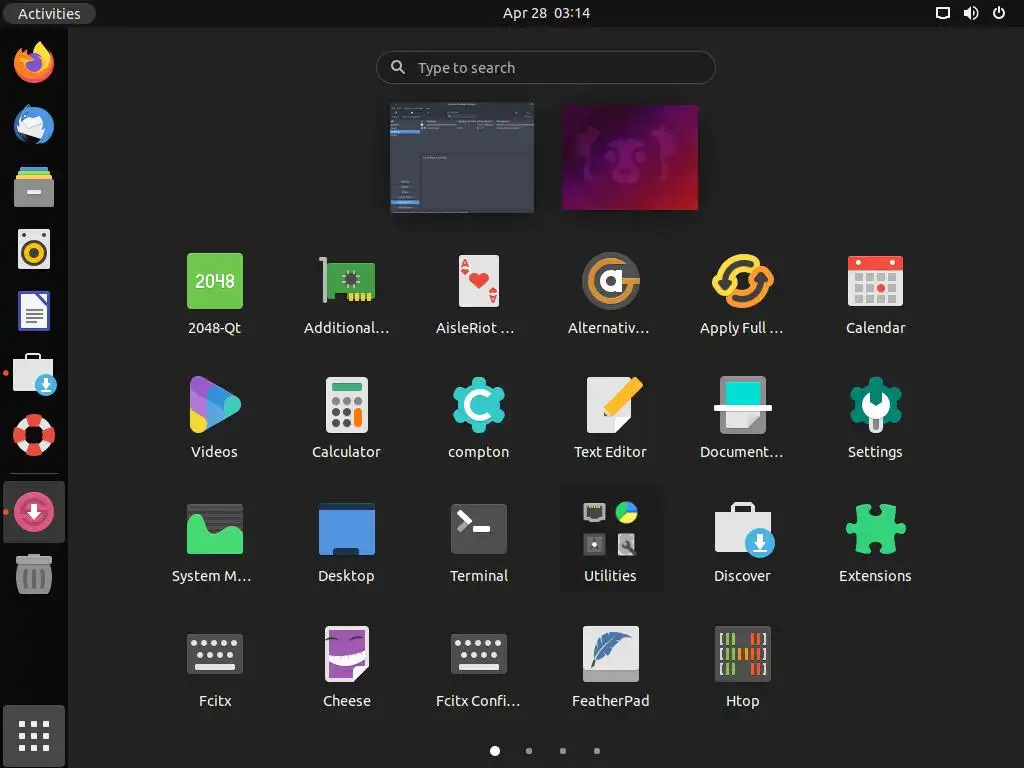Open the Desktop app icon
Screen dimensions: 1024x768
(x=347, y=542)
